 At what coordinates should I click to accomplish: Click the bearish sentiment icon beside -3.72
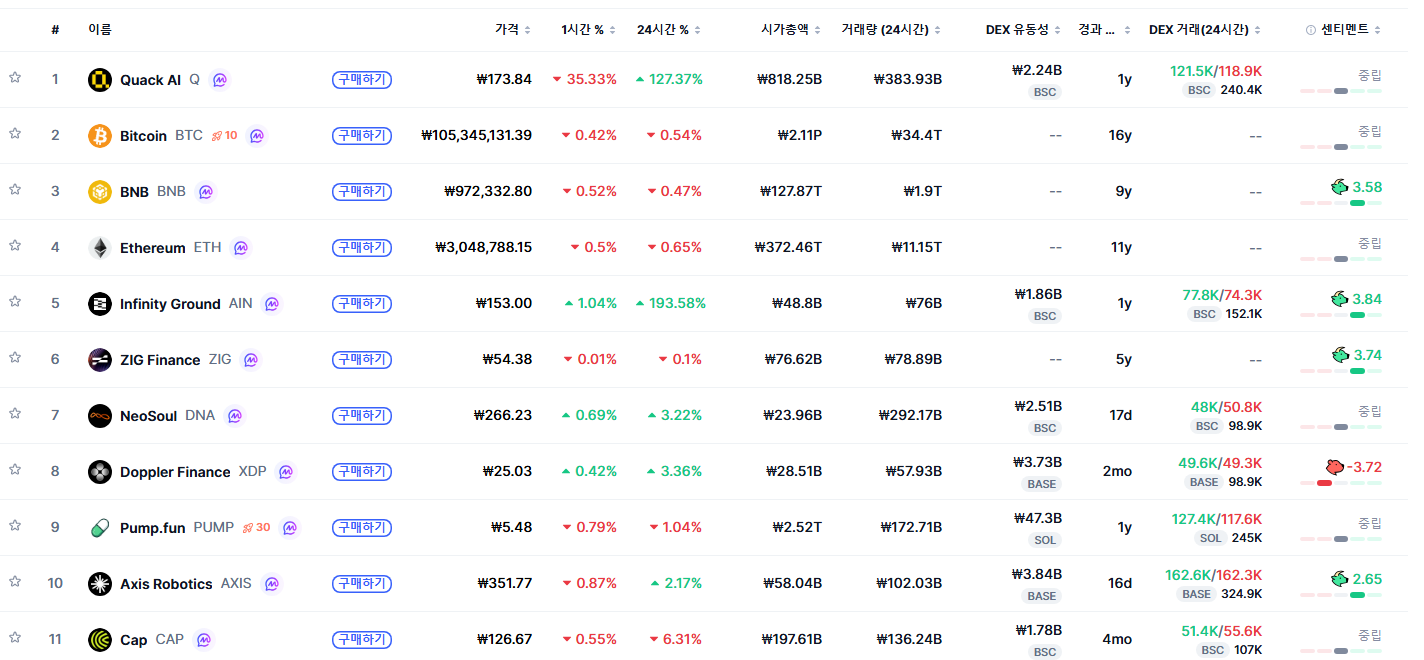1334,466
